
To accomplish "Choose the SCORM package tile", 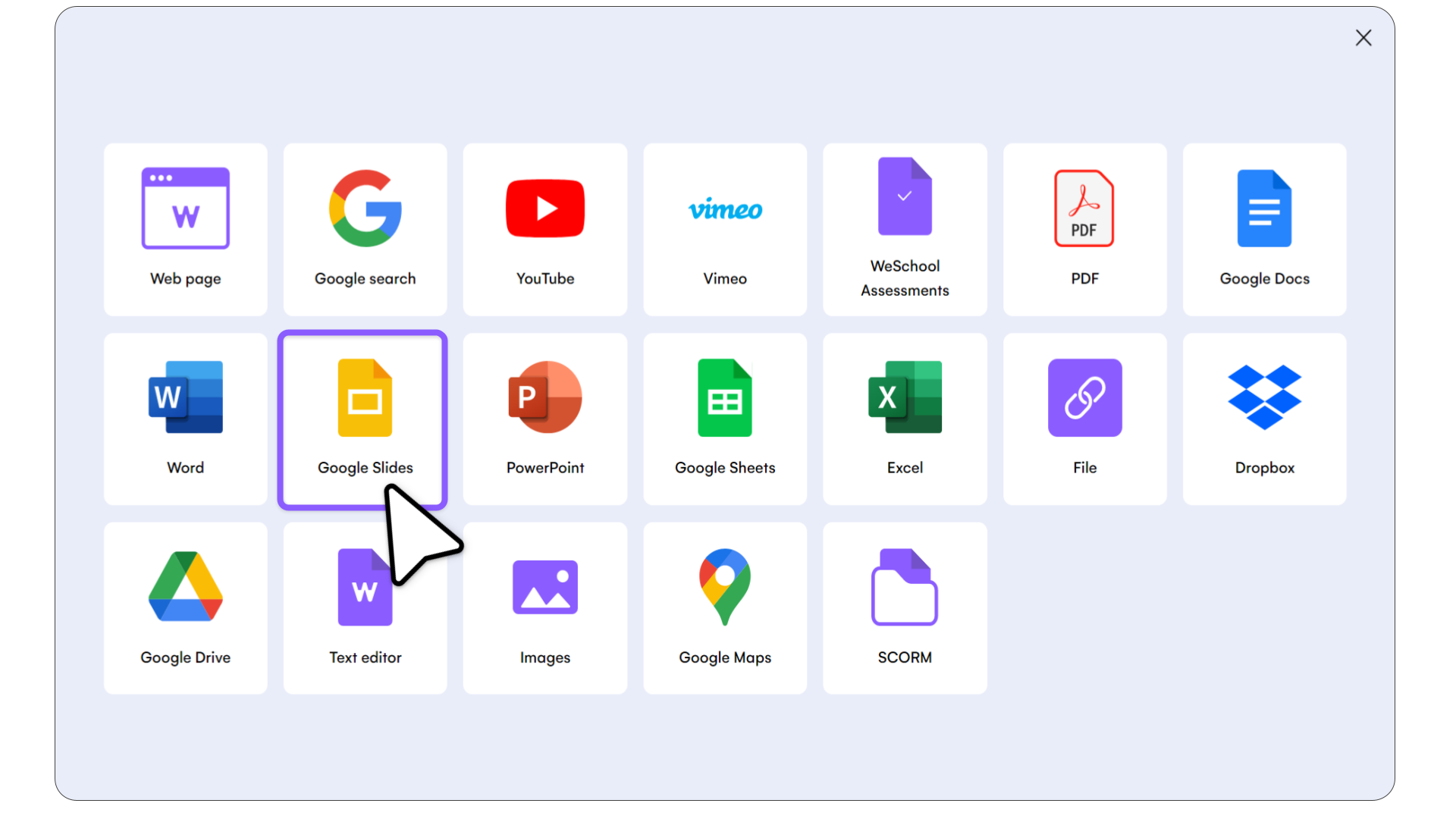I will pos(905,608).
